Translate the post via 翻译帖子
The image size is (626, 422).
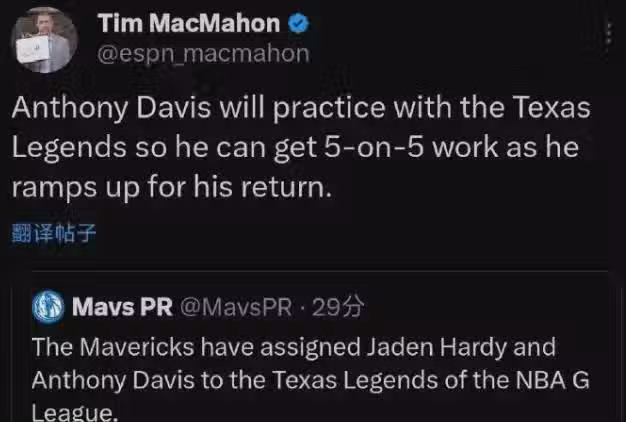[x=55, y=234]
